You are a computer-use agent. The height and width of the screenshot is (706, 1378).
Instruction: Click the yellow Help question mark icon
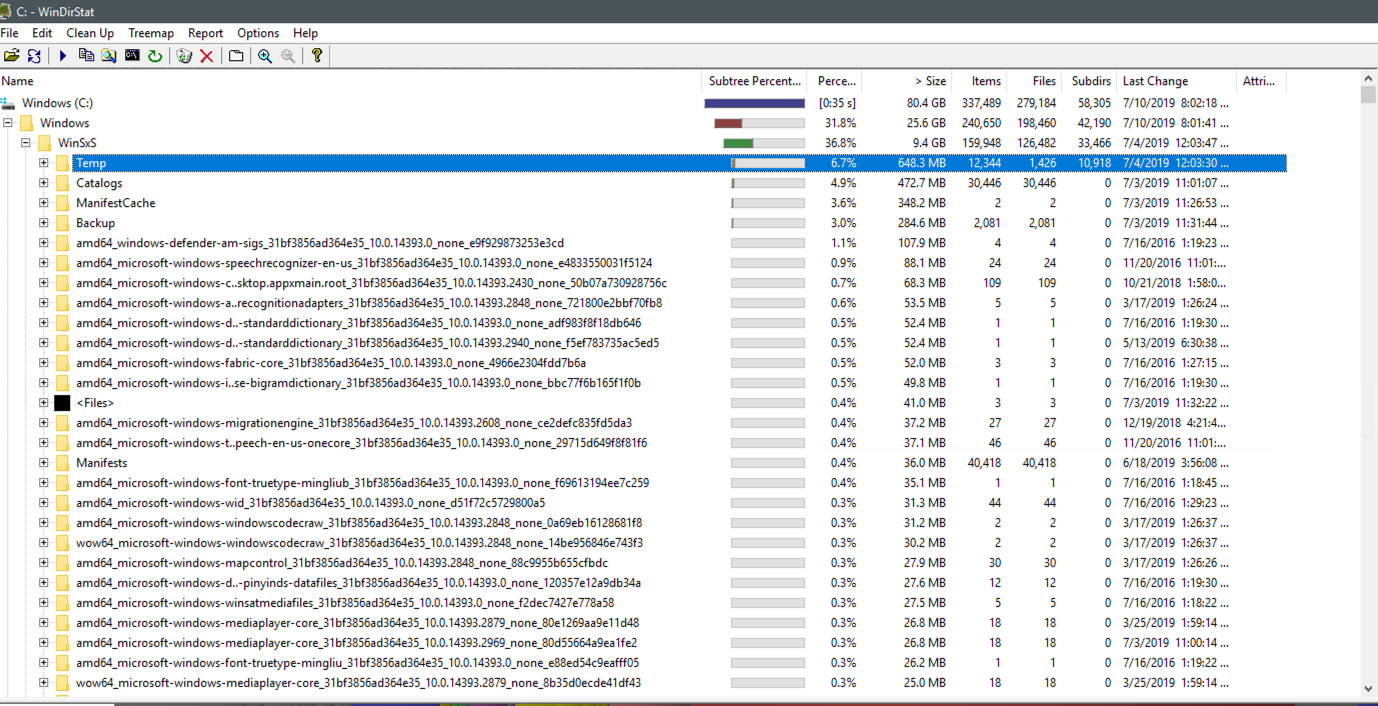(x=317, y=56)
